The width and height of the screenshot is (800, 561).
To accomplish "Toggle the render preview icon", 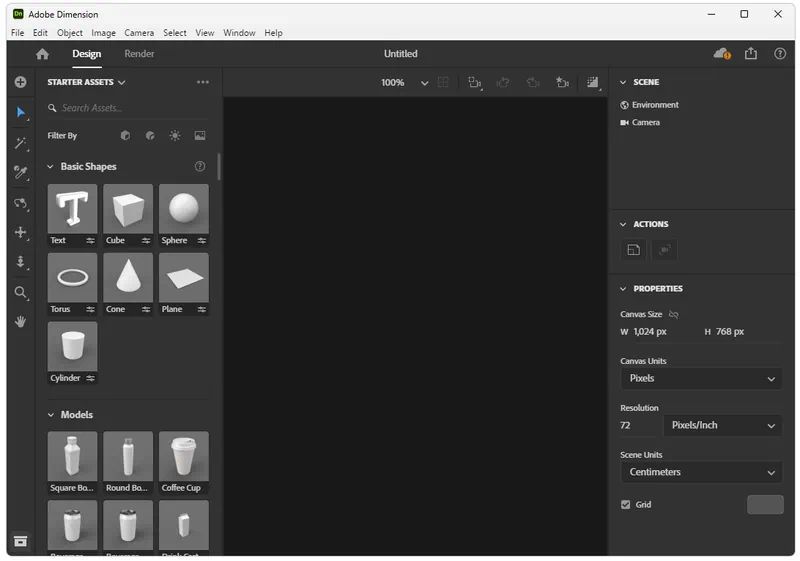I will (592, 82).
